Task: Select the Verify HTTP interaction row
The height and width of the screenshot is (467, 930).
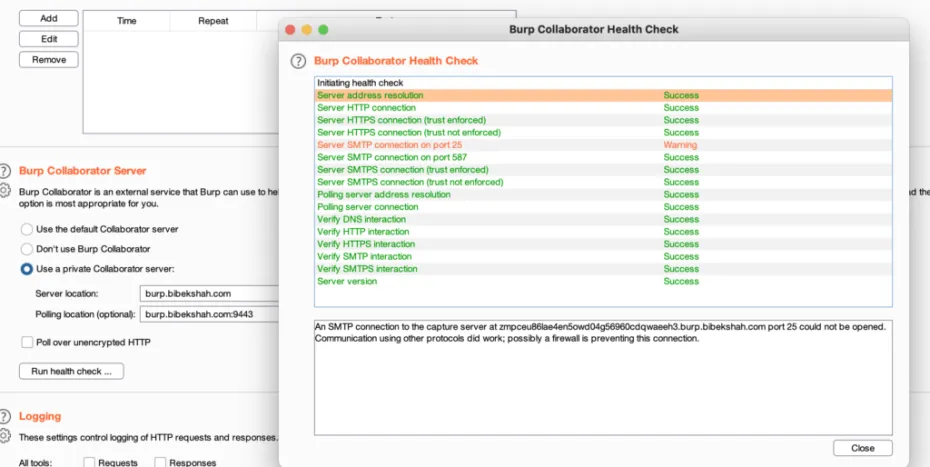Action: (603, 231)
